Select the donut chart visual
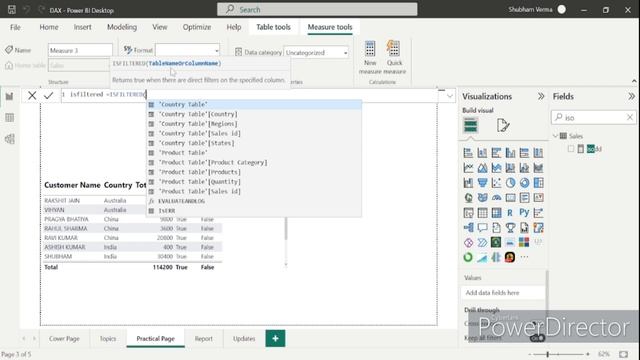 pos(524,183)
